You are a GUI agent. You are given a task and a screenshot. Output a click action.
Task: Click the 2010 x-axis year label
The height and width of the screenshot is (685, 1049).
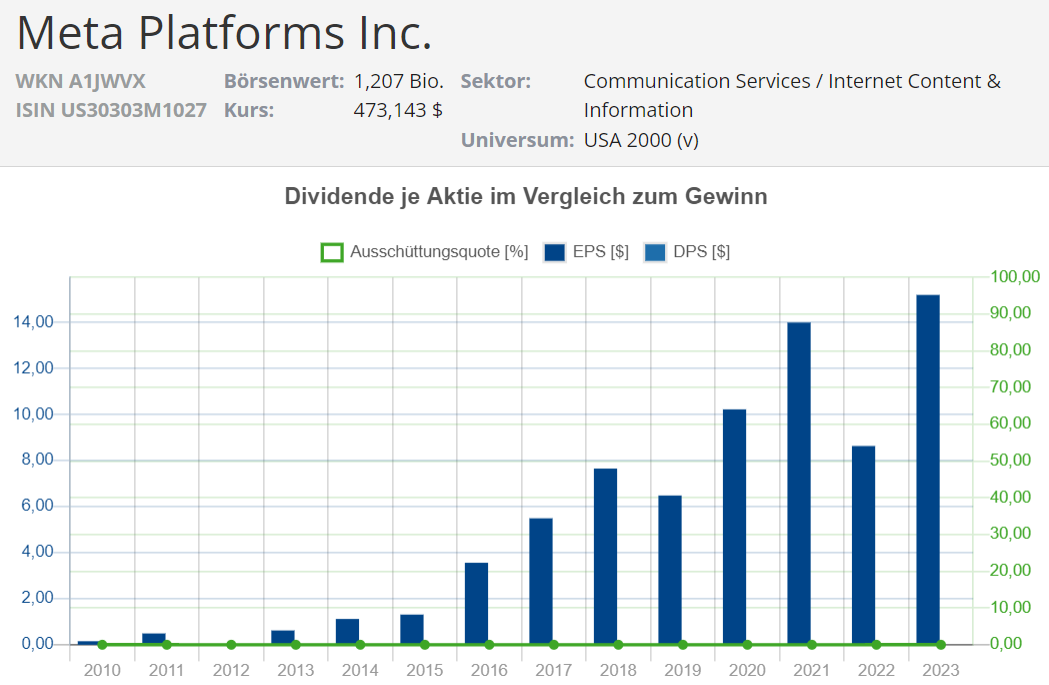pyautogui.click(x=102, y=670)
